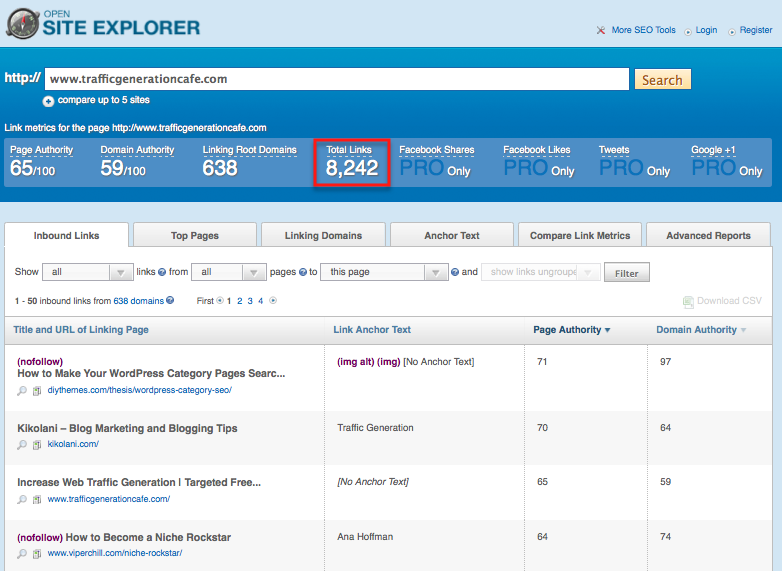This screenshot has width=782, height=571.
Task: Click page icon beside the diythemes.com URL
Action: tap(36, 390)
